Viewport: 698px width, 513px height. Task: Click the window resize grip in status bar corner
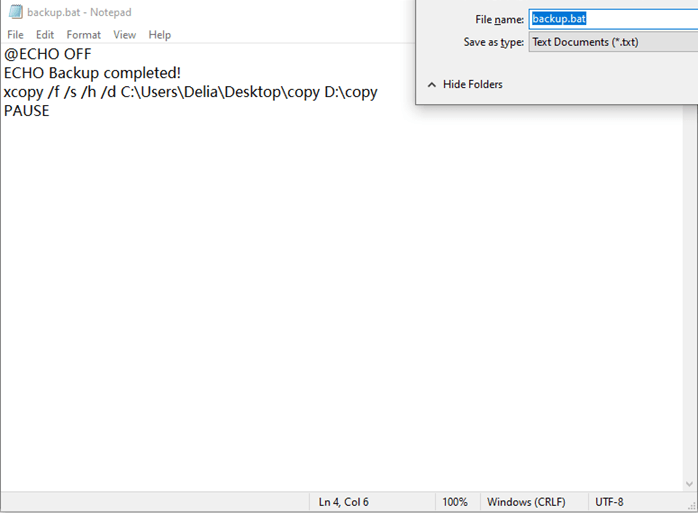click(690, 505)
